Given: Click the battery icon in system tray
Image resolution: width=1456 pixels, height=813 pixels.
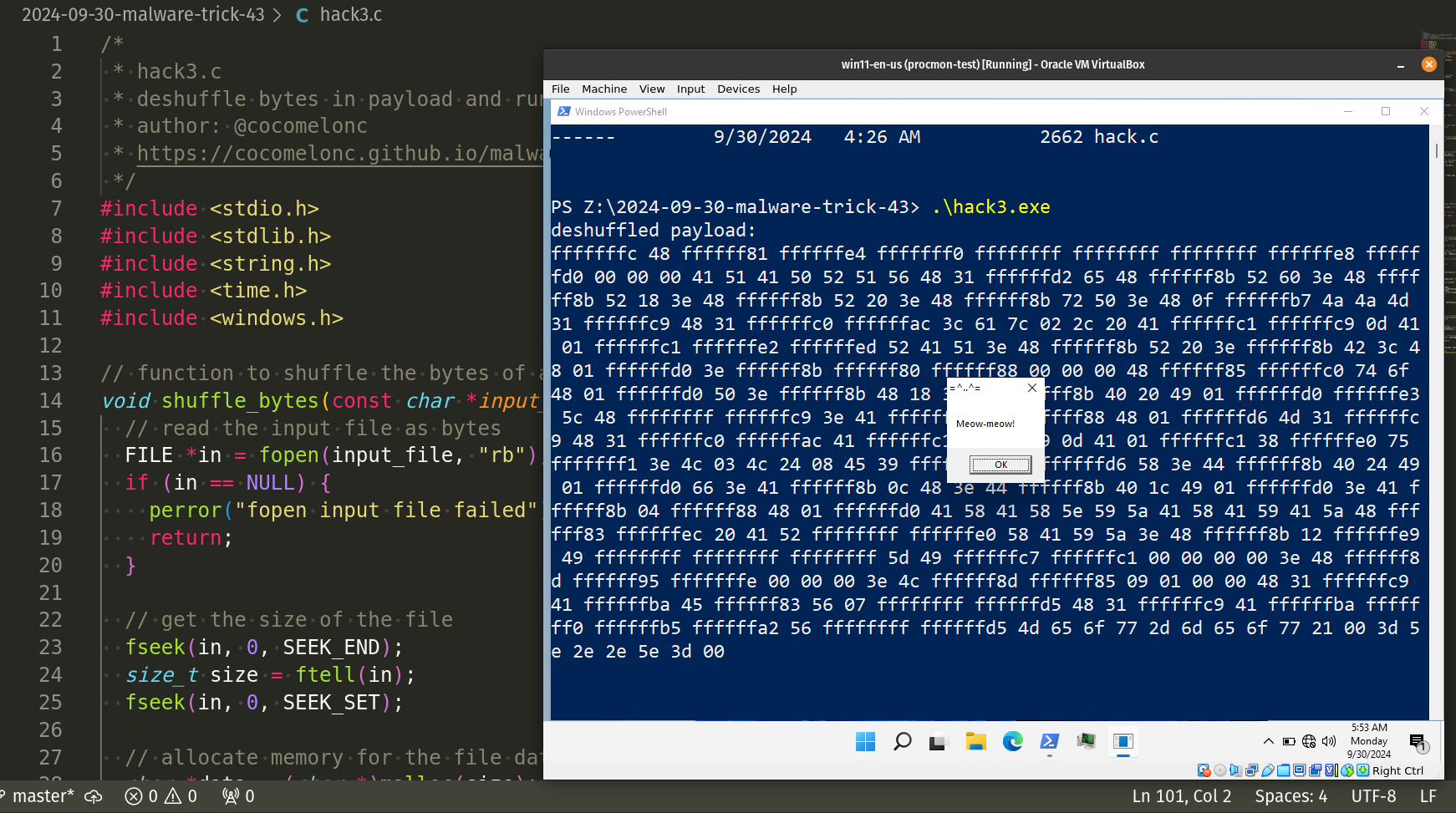Looking at the screenshot, I should coord(1289,741).
